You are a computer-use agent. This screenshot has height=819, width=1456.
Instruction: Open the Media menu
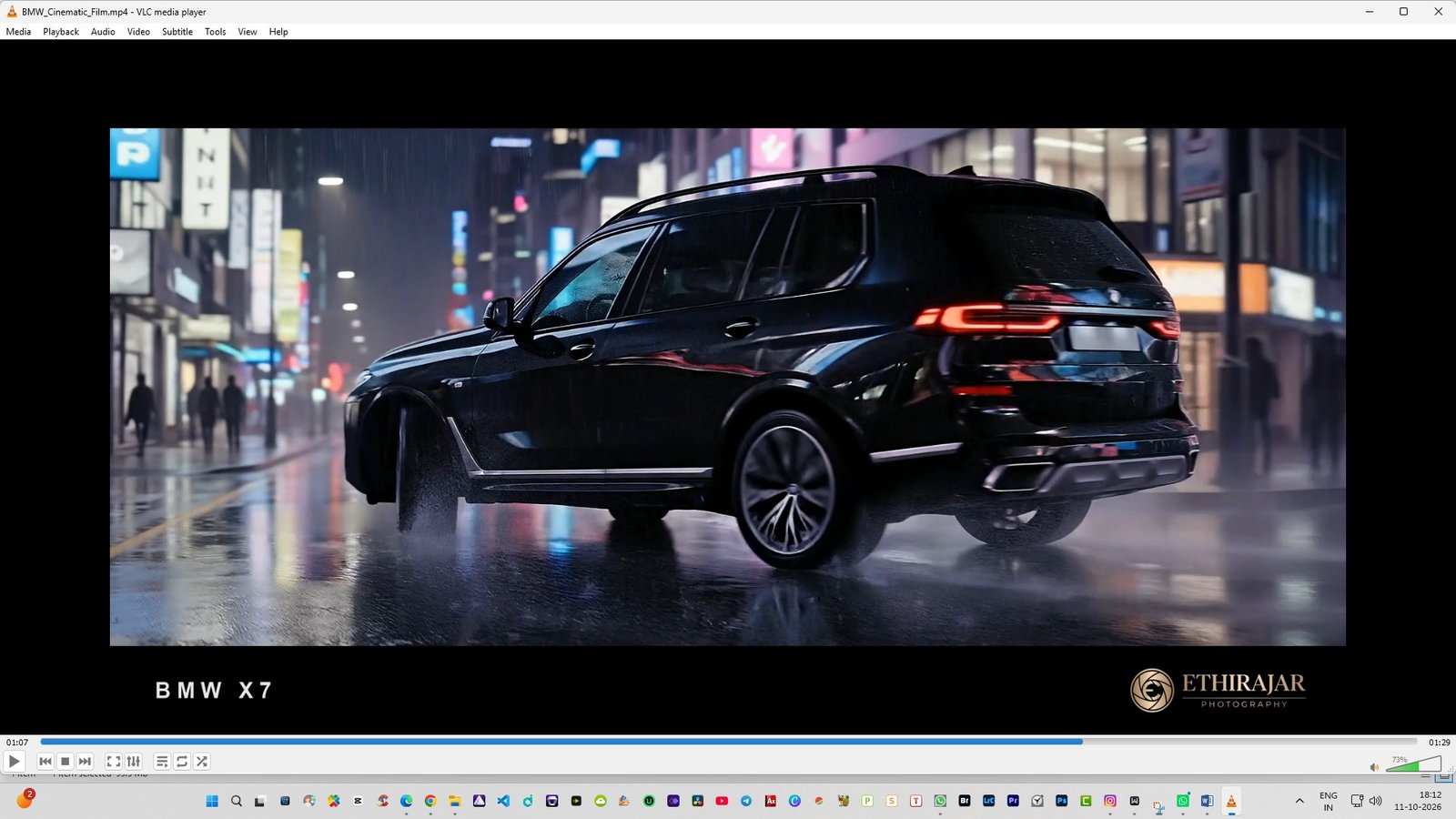tap(18, 32)
